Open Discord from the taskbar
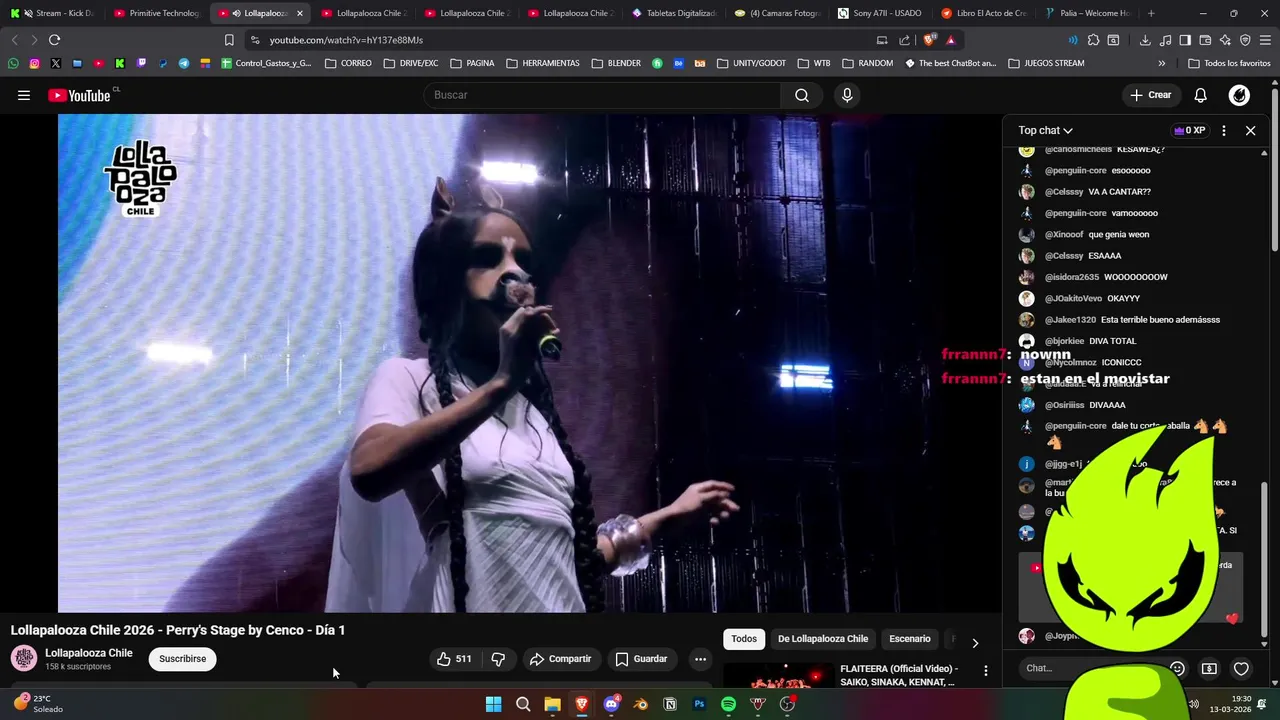This screenshot has height=720, width=1280. [611, 704]
